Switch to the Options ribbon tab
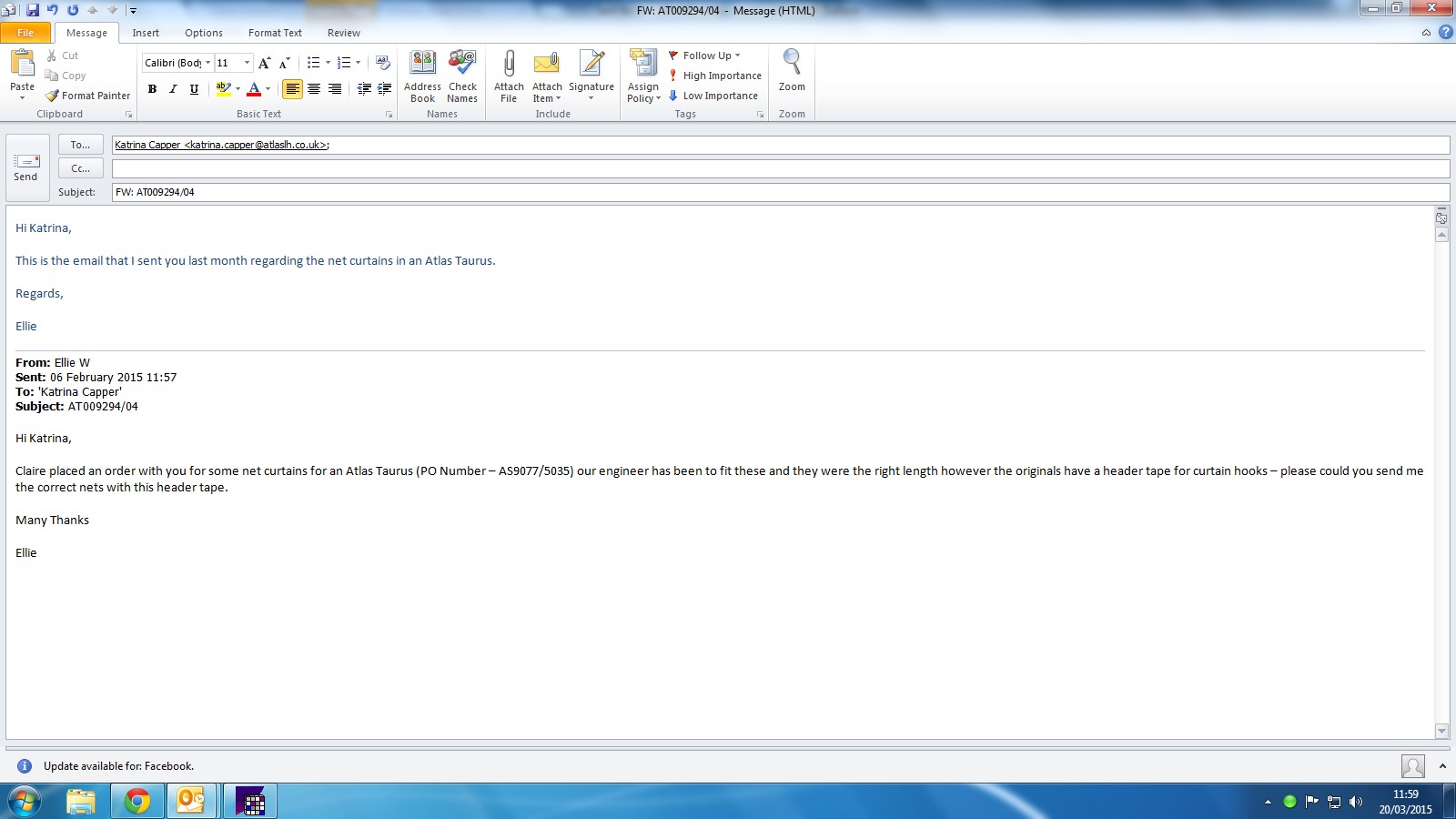 (x=204, y=33)
